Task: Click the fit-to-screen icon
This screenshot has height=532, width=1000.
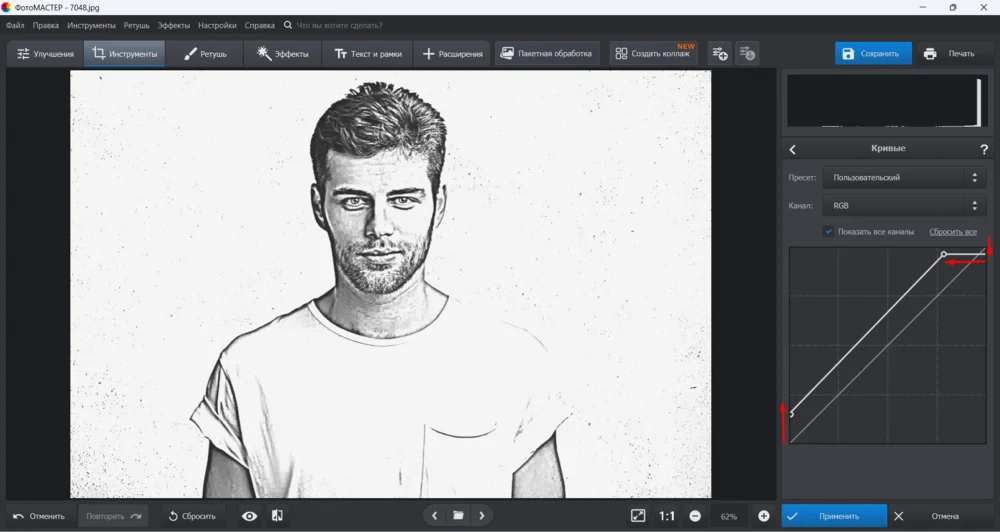Action: [638, 516]
